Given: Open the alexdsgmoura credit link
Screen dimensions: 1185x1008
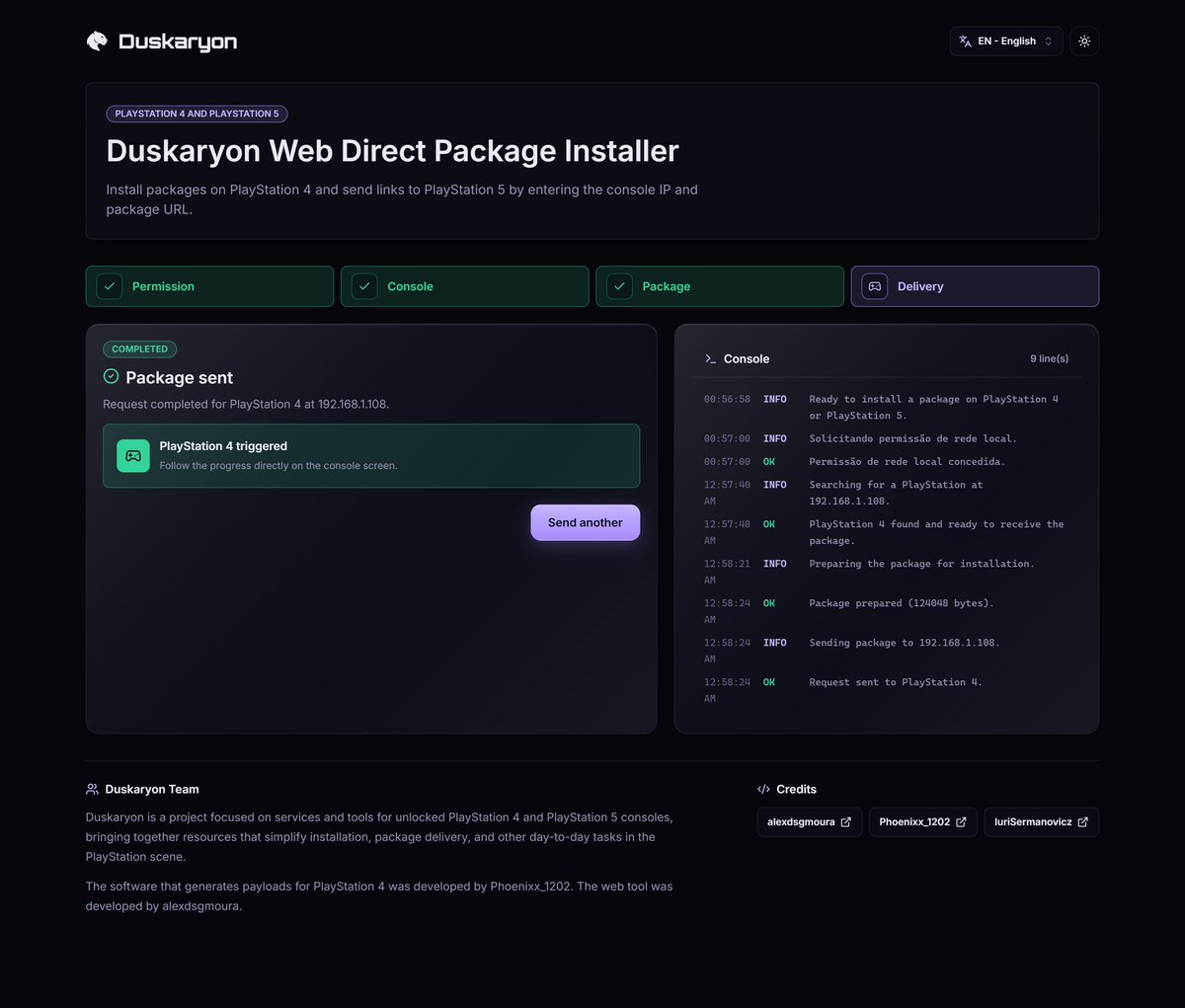Looking at the screenshot, I should click(x=810, y=821).
